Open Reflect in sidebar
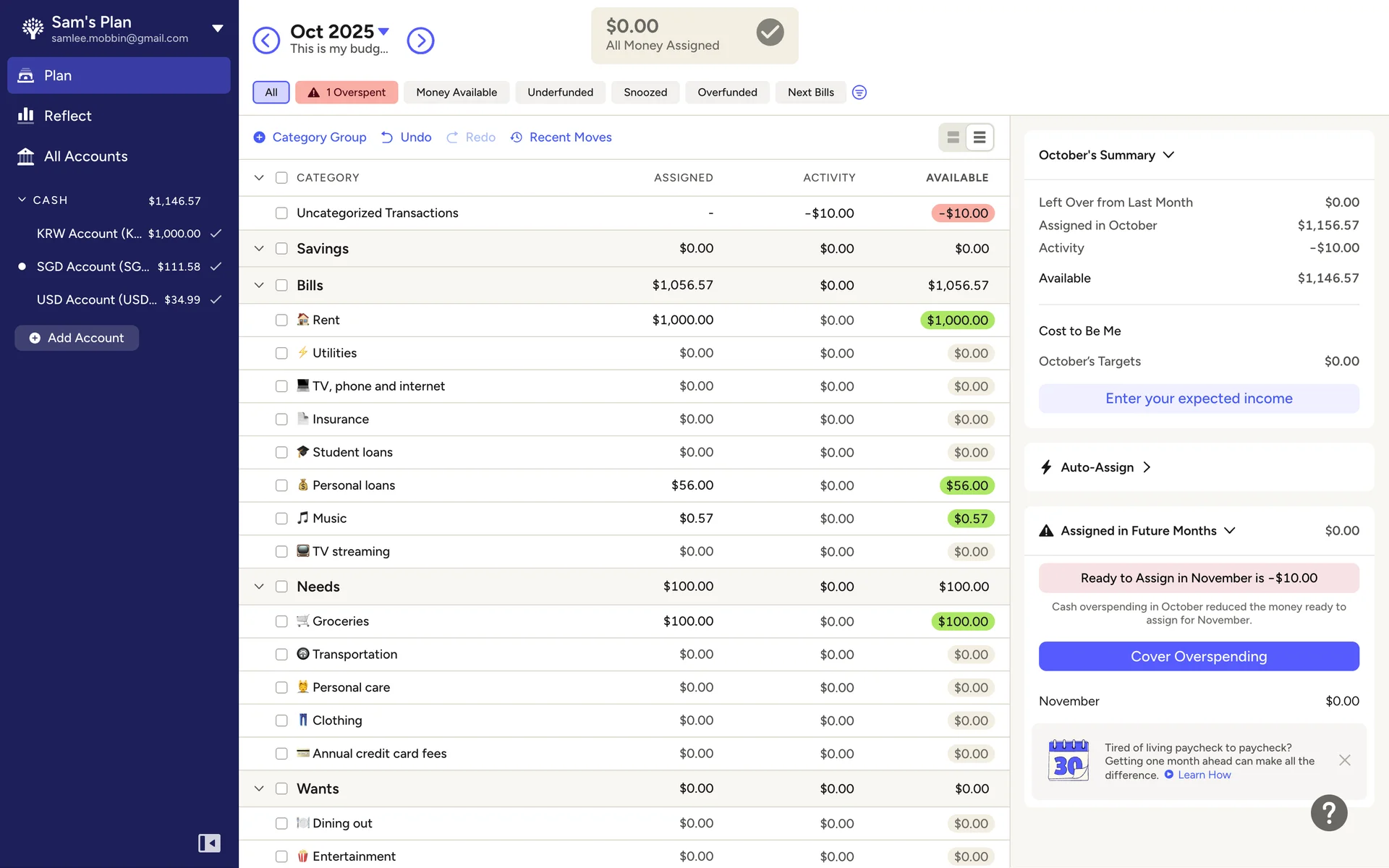 [x=67, y=116]
